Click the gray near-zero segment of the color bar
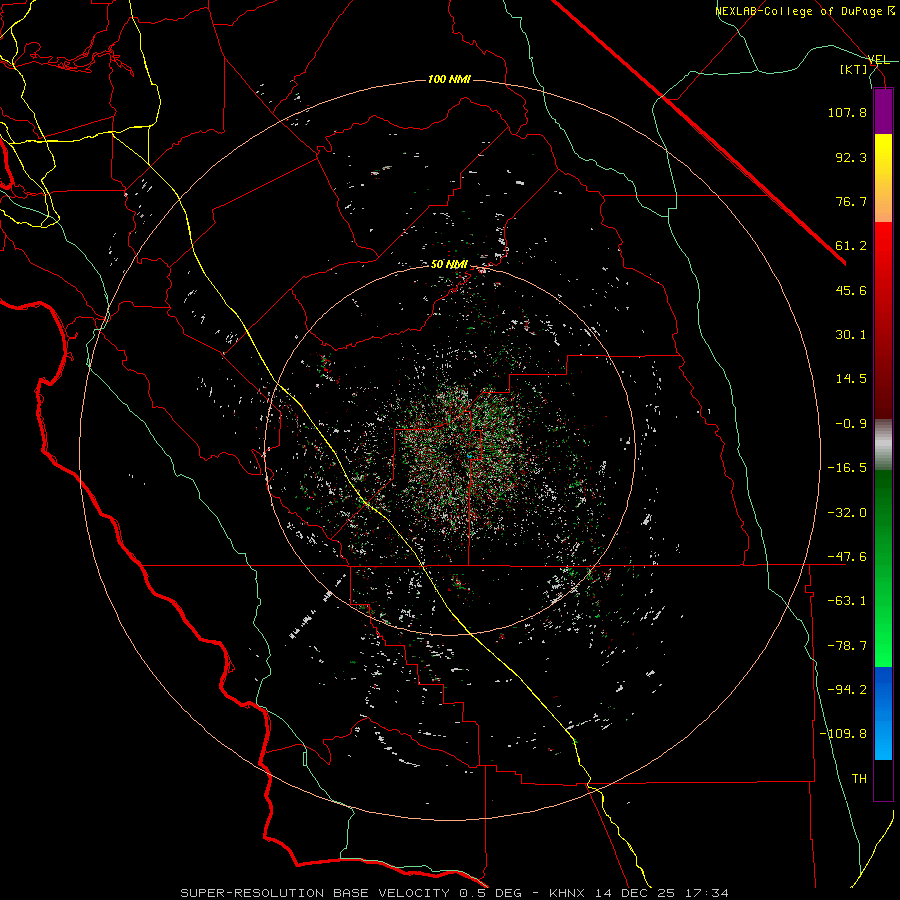 (x=883, y=445)
